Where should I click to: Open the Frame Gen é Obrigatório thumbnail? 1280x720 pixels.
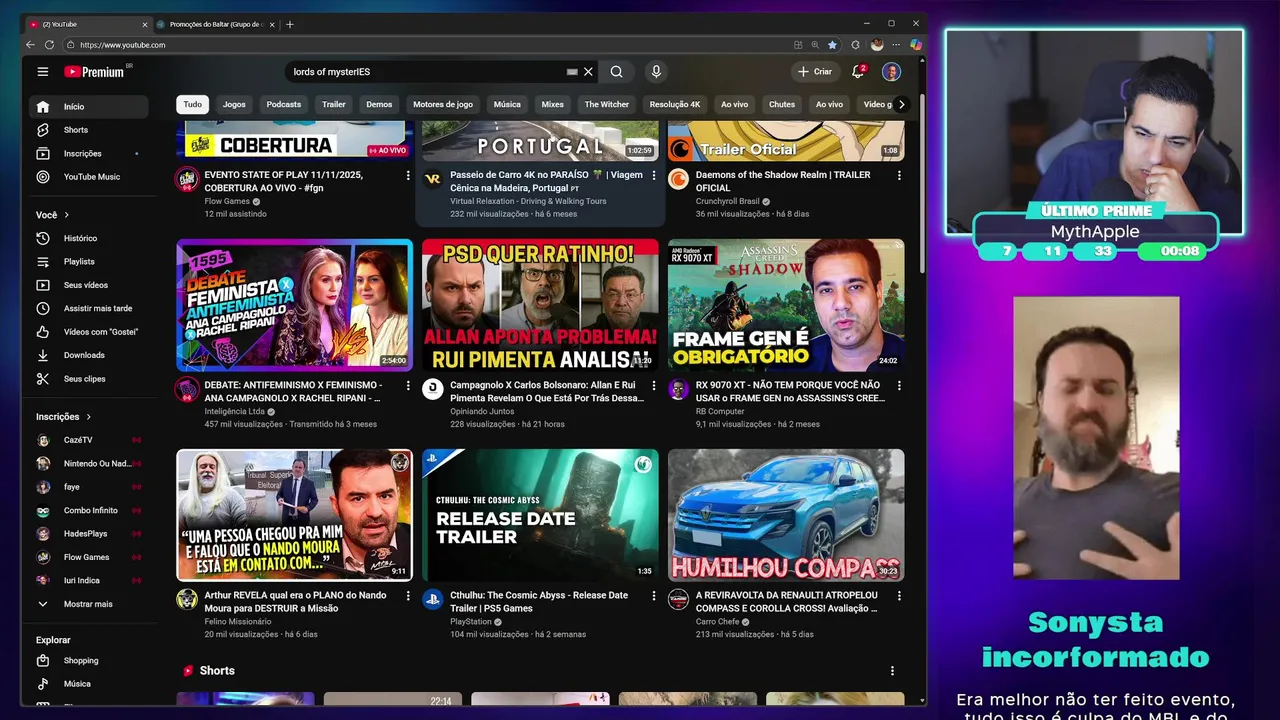[786, 305]
